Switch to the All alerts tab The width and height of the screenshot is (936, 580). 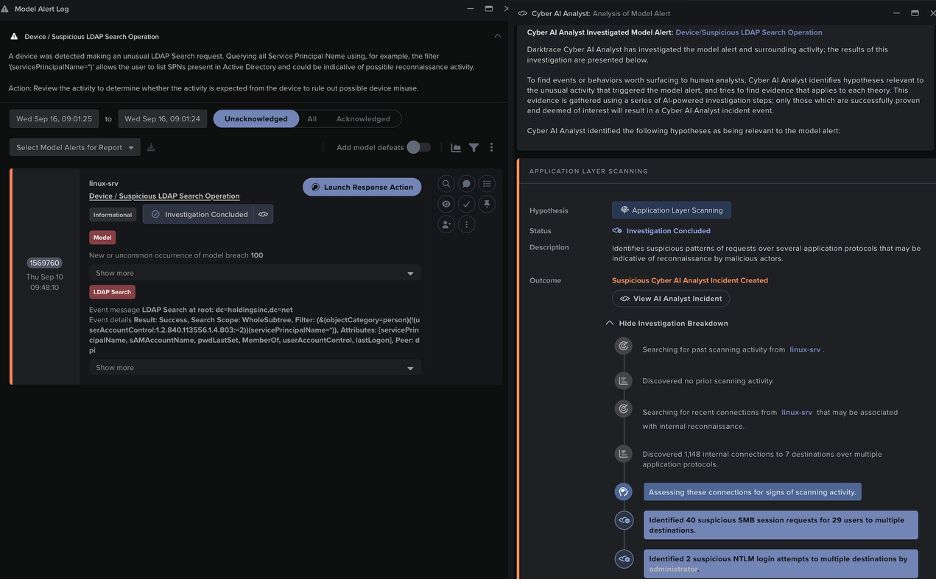pyautogui.click(x=312, y=119)
